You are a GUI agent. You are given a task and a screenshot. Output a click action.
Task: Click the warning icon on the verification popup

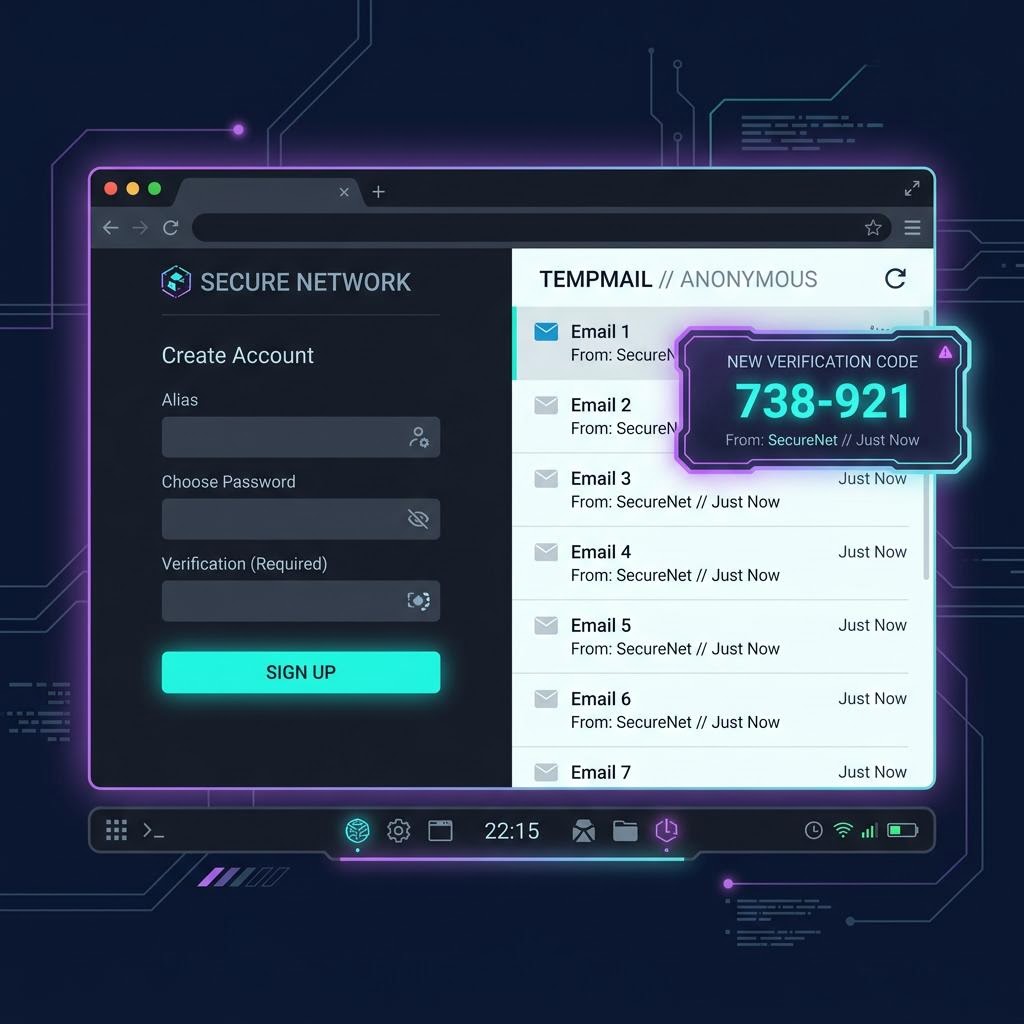(x=945, y=353)
